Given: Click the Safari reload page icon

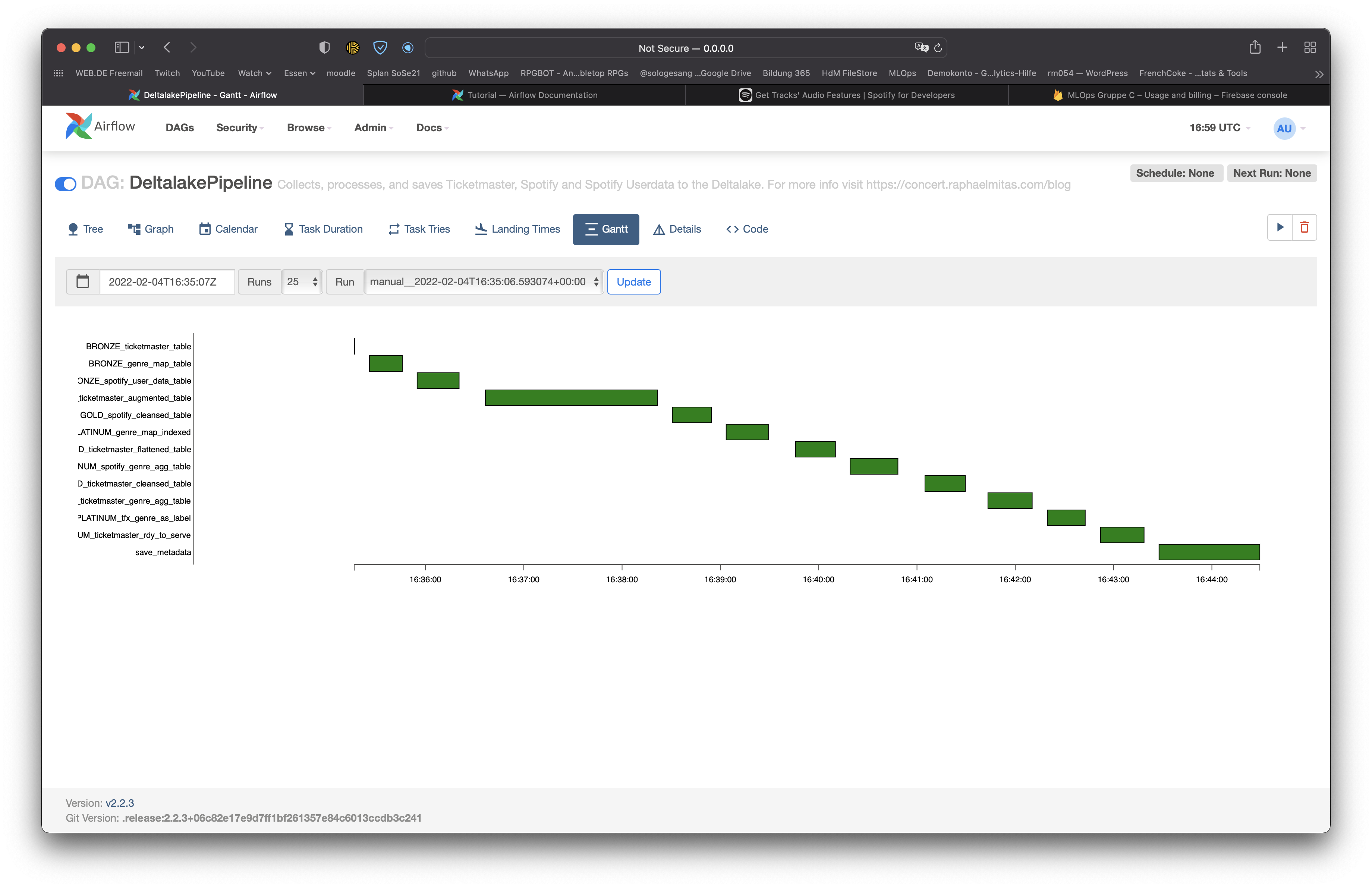Looking at the screenshot, I should [x=938, y=48].
